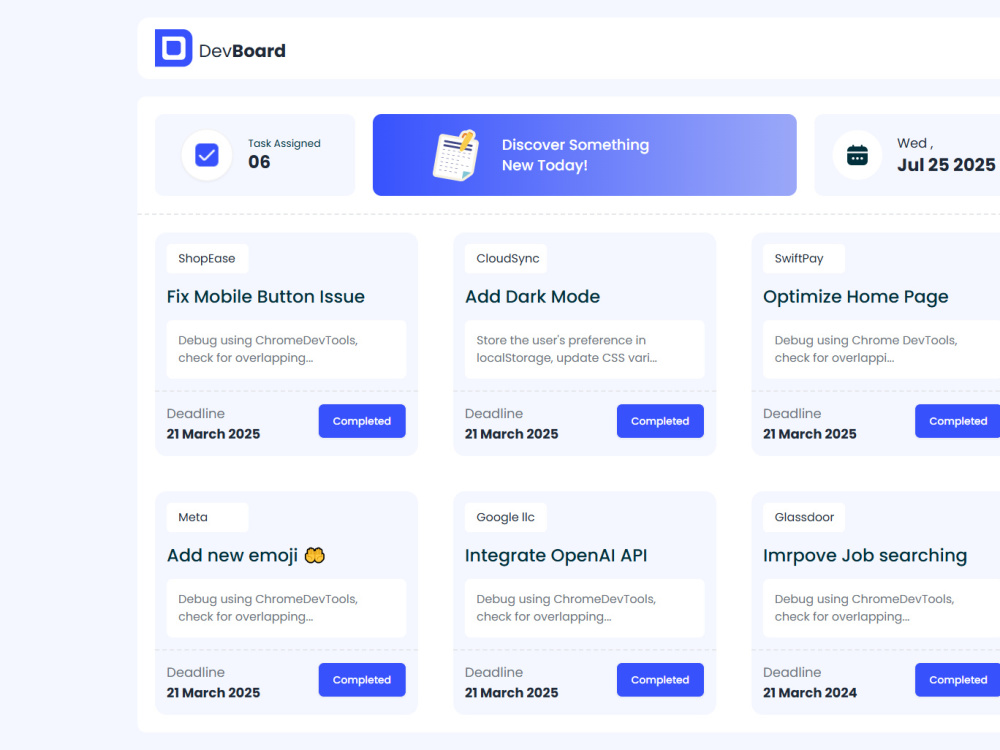
Task: Click Completed on Optimize Home Page card
Action: 958,421
